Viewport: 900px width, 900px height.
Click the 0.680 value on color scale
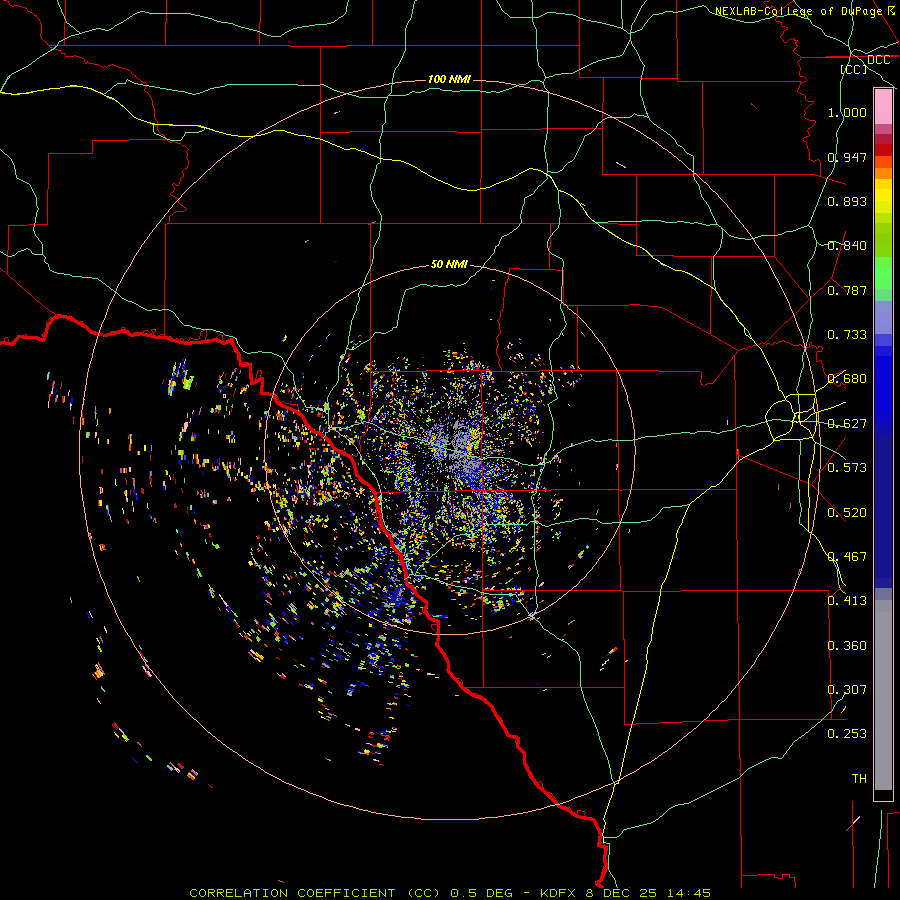[x=847, y=379]
